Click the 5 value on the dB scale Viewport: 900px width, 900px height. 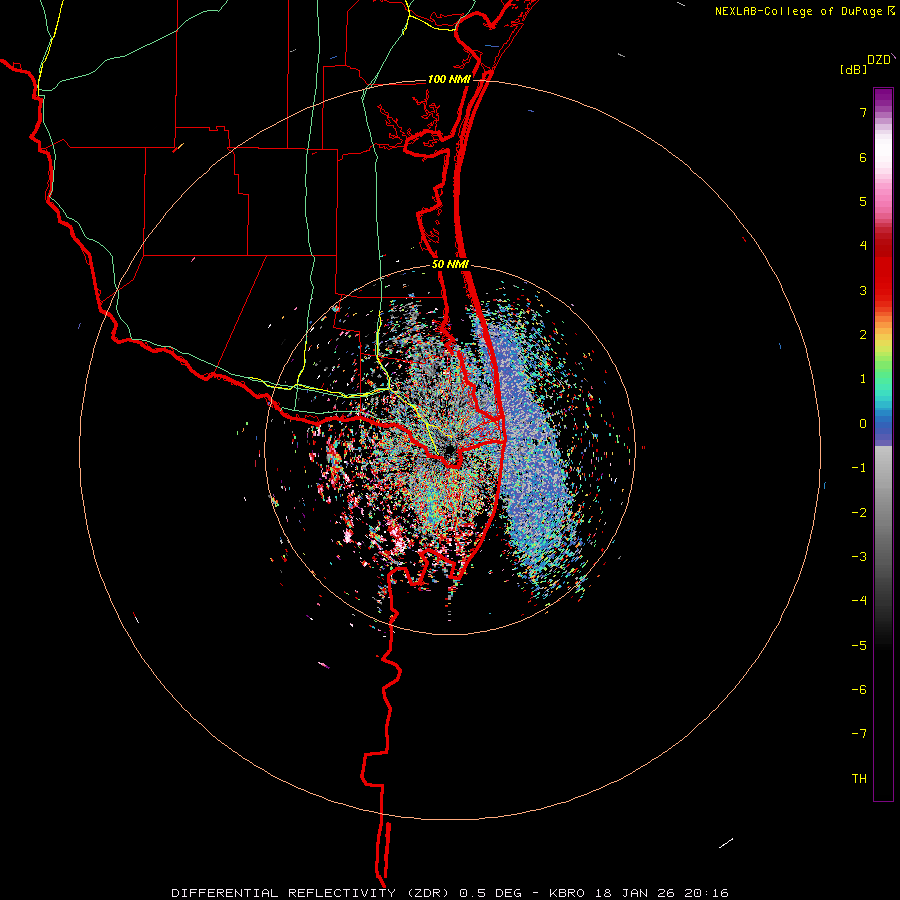863,201
